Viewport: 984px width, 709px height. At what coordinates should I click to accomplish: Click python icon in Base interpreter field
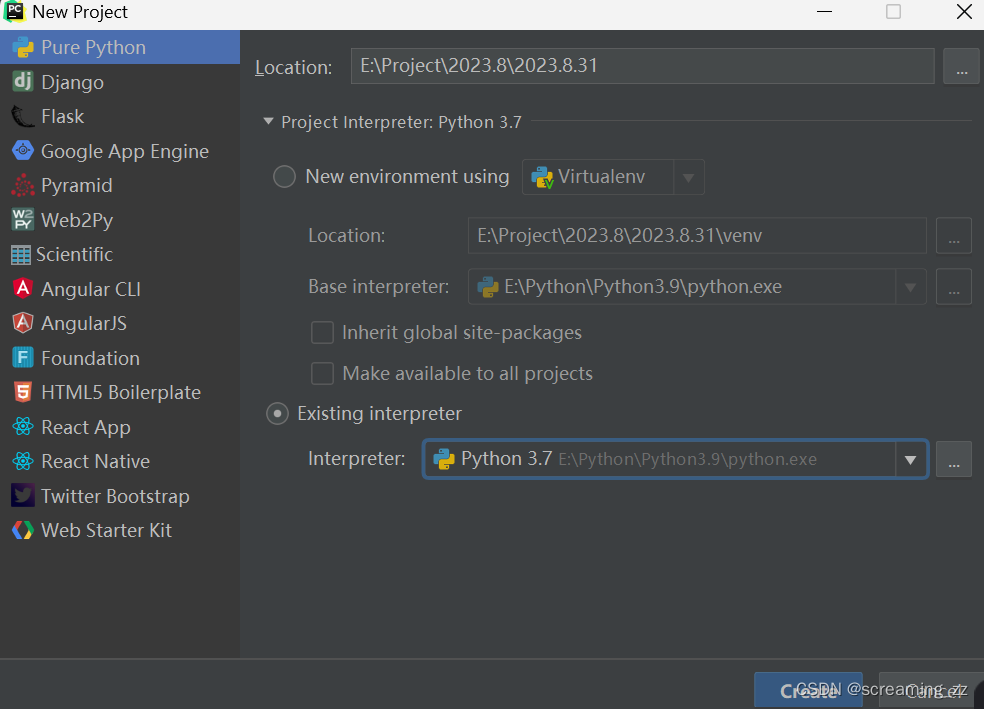point(488,287)
